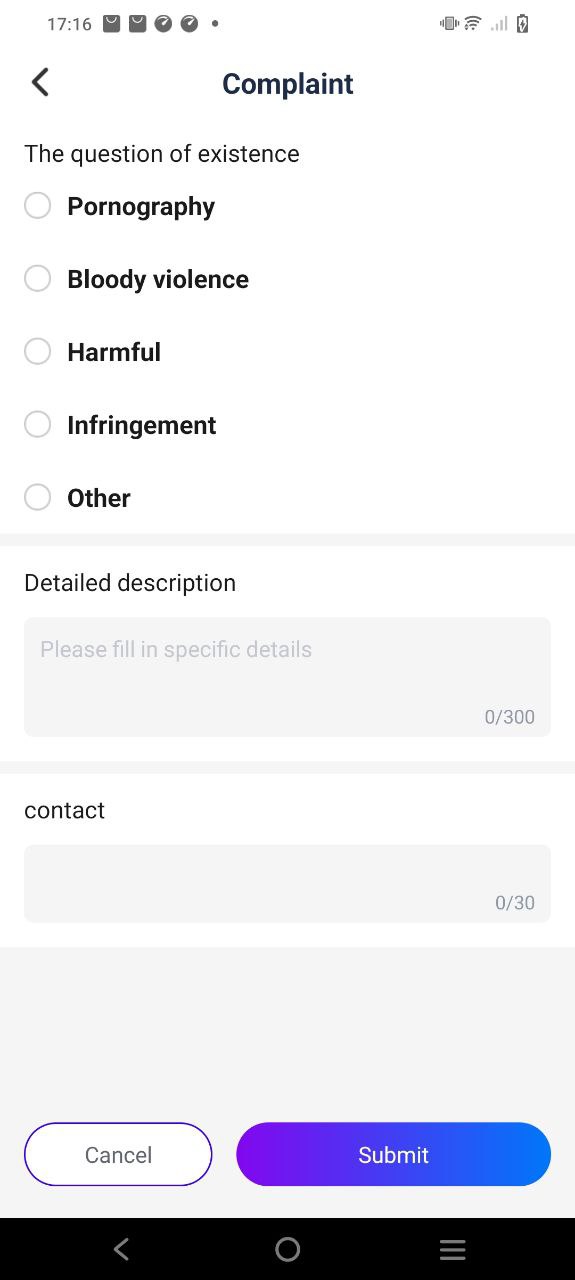Tap the Android back navigation icon

tap(121, 1249)
